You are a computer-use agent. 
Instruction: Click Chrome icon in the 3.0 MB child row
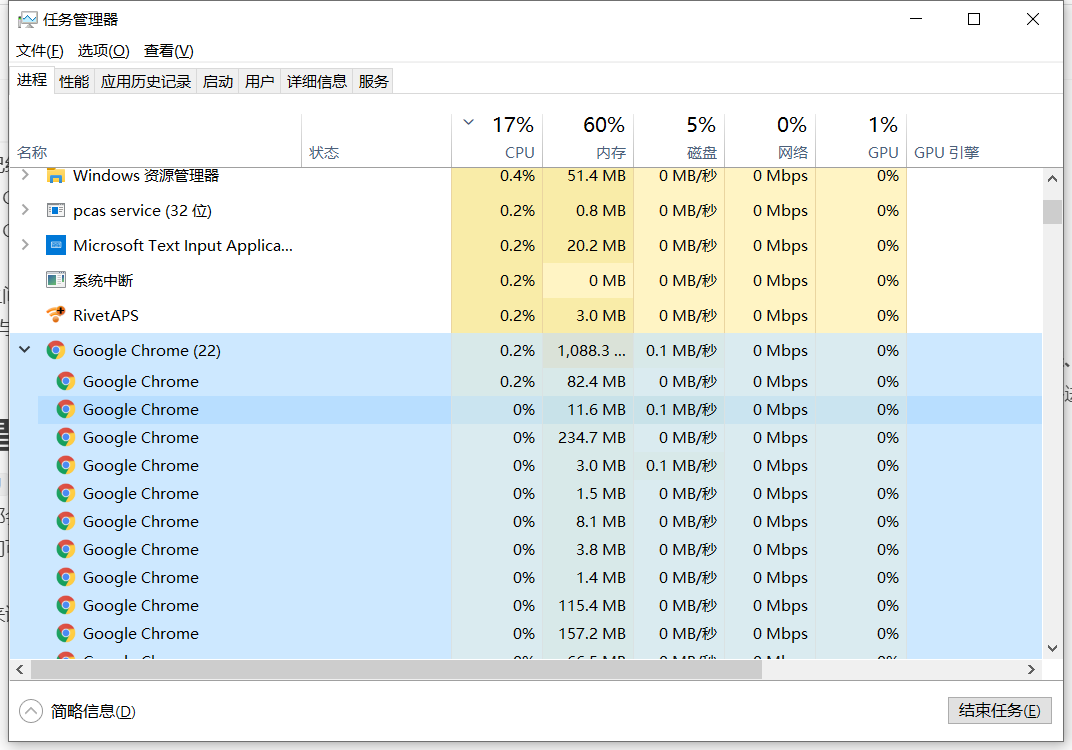coord(66,466)
